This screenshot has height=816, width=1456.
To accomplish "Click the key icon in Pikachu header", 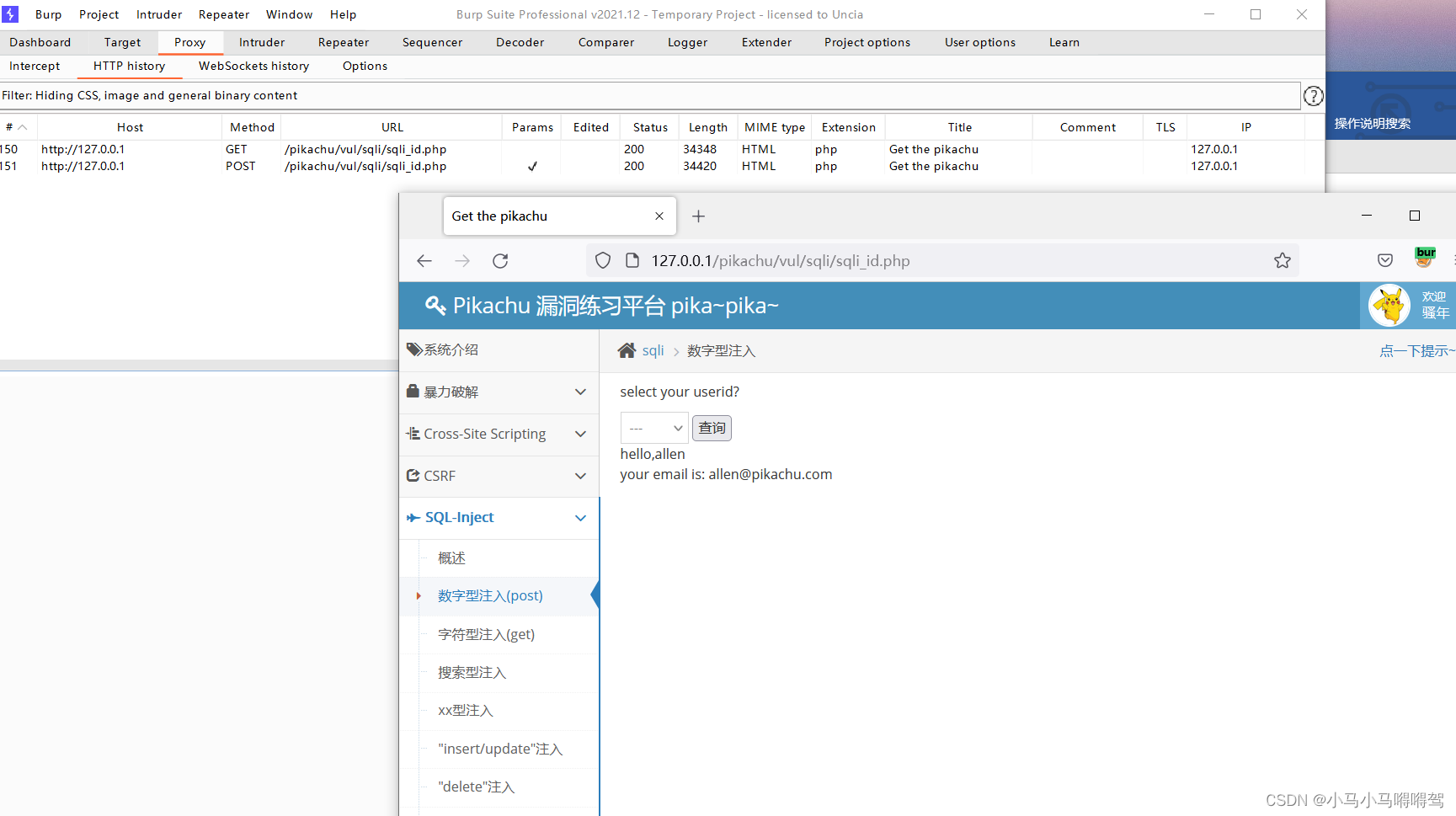I will (435, 305).
